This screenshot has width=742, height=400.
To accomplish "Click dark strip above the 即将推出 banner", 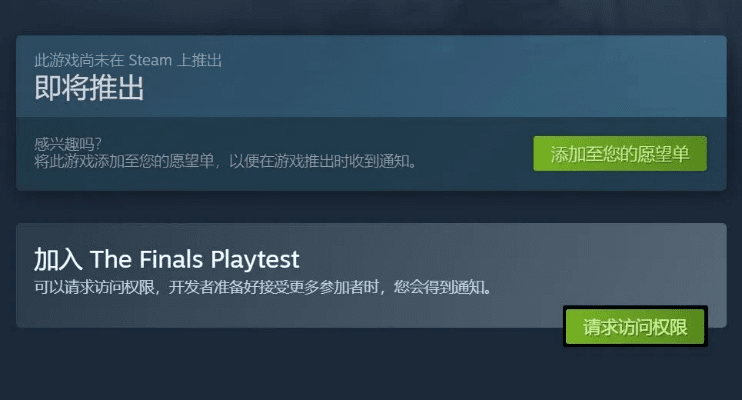I will pyautogui.click(x=371, y=17).
